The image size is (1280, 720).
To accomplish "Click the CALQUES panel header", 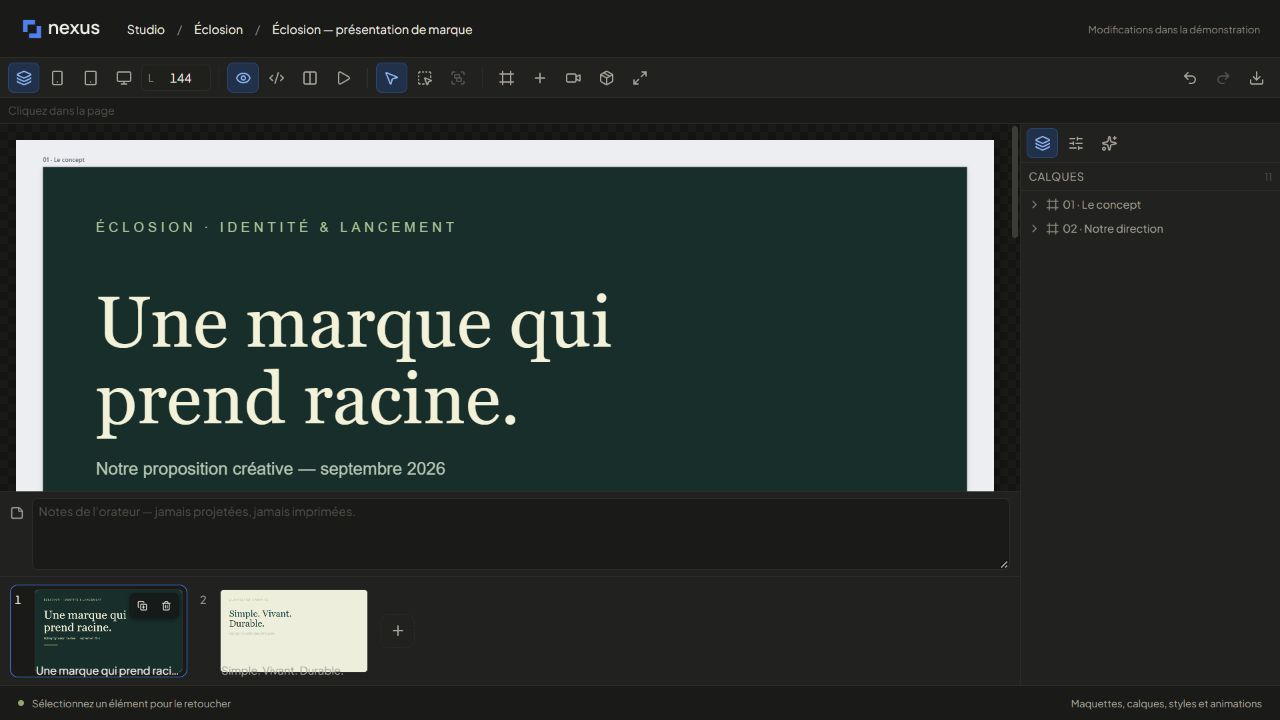I will tap(1056, 177).
